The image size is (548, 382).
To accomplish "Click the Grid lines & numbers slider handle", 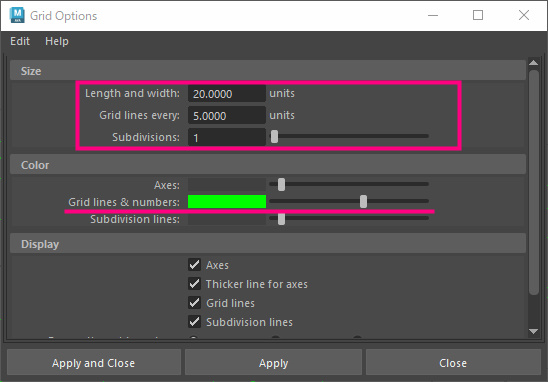I will pos(363,201).
